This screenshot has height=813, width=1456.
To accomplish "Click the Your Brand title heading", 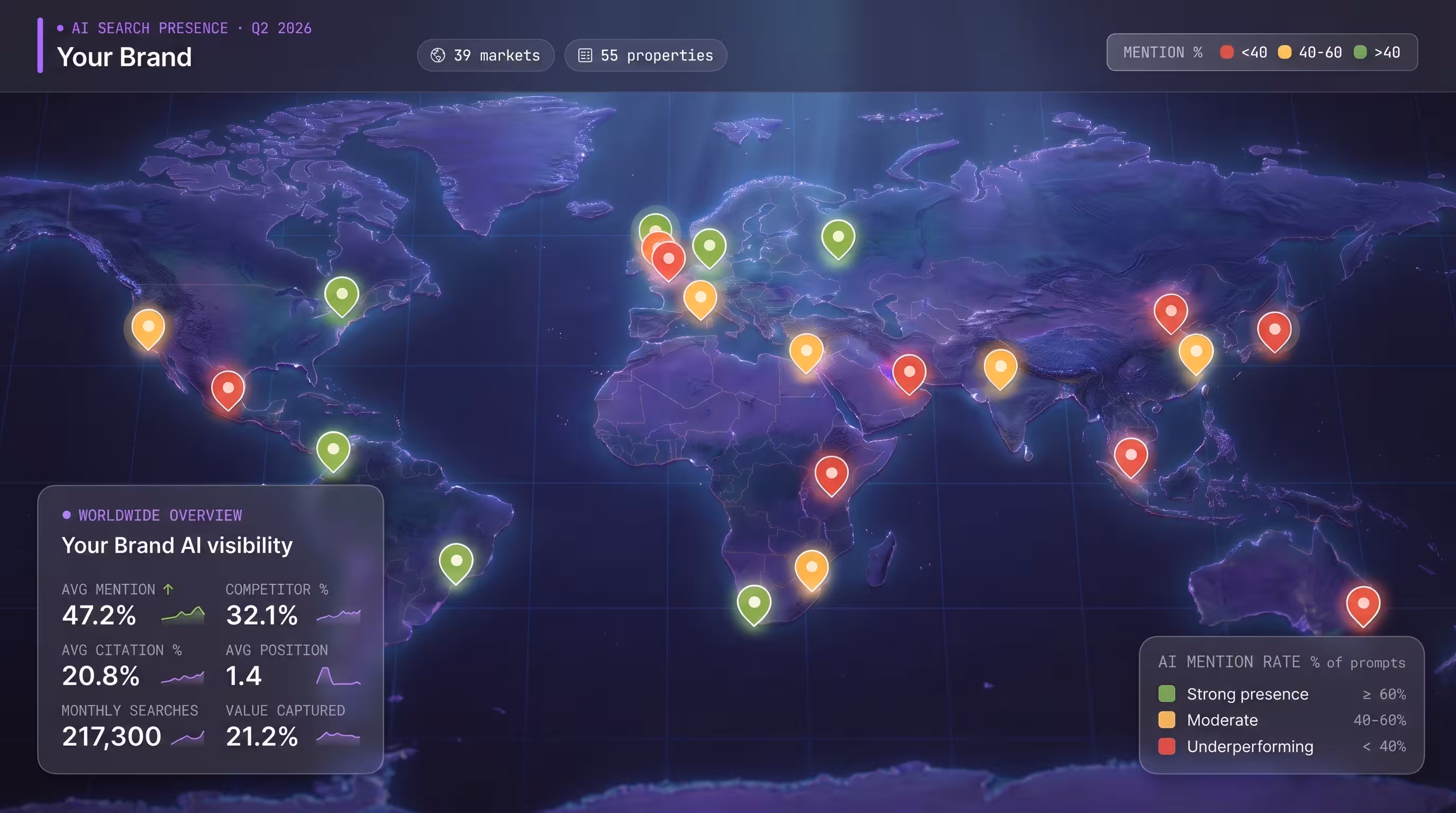I will pyautogui.click(x=124, y=57).
